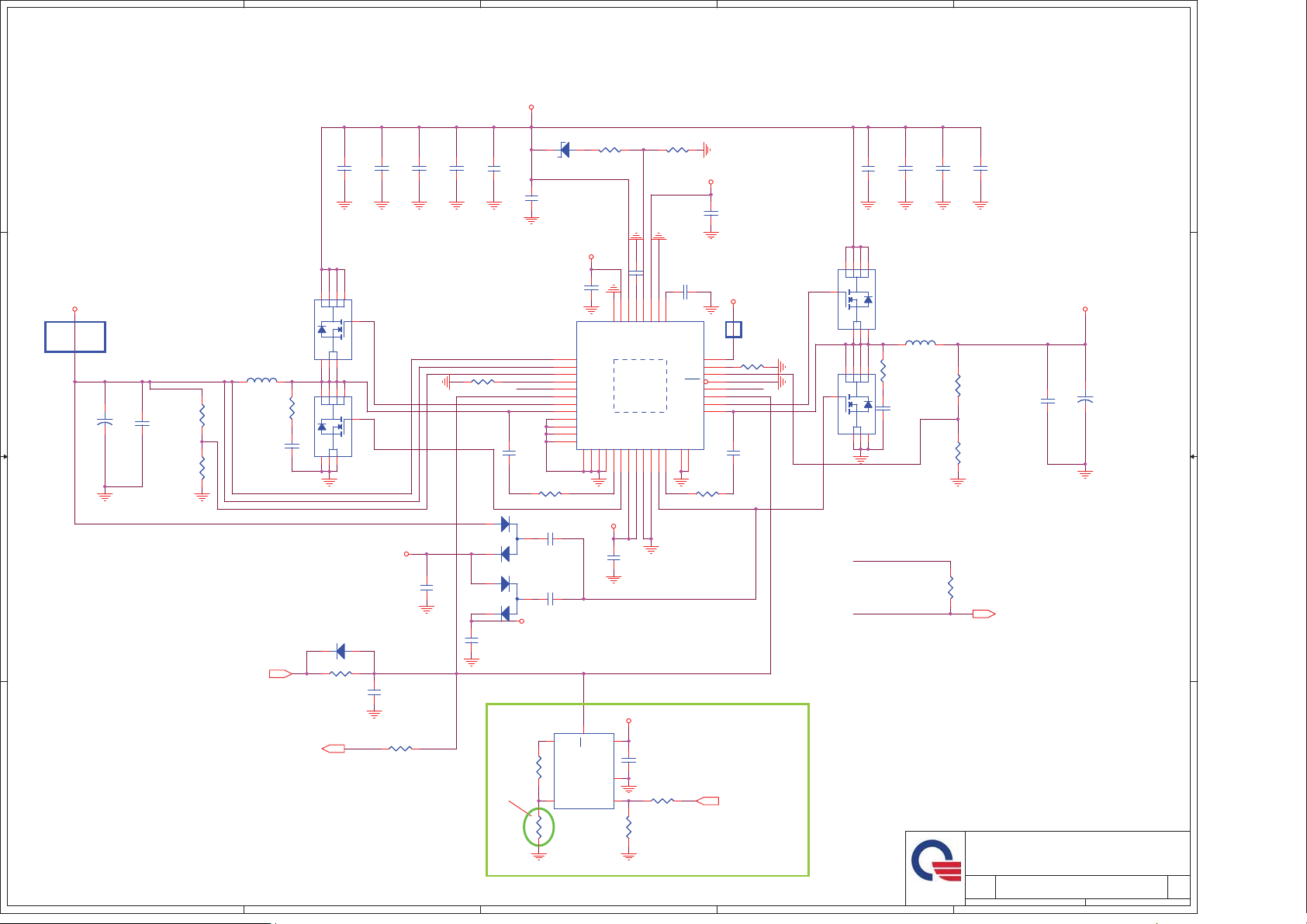The width and height of the screenshot is (1307, 924).
Task: Click the power node circle at the very top
Action: (x=531, y=107)
